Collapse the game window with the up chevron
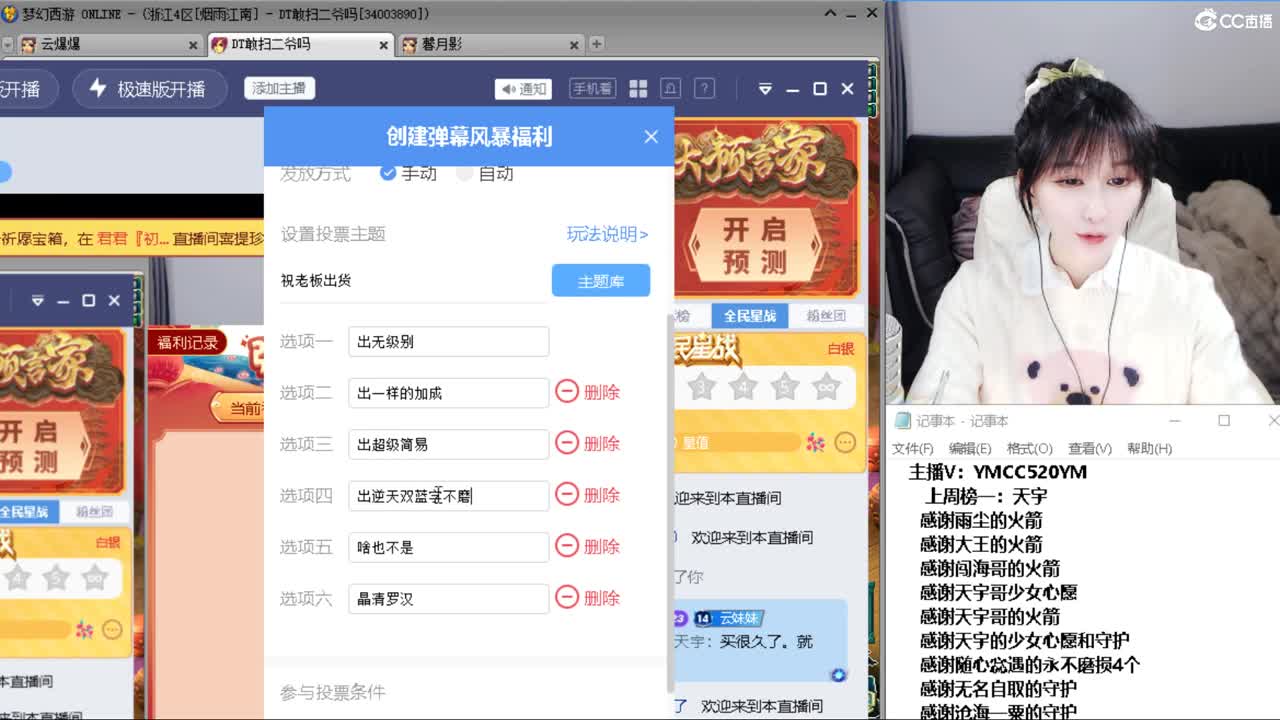Viewport: 1280px width, 720px height. (x=831, y=13)
